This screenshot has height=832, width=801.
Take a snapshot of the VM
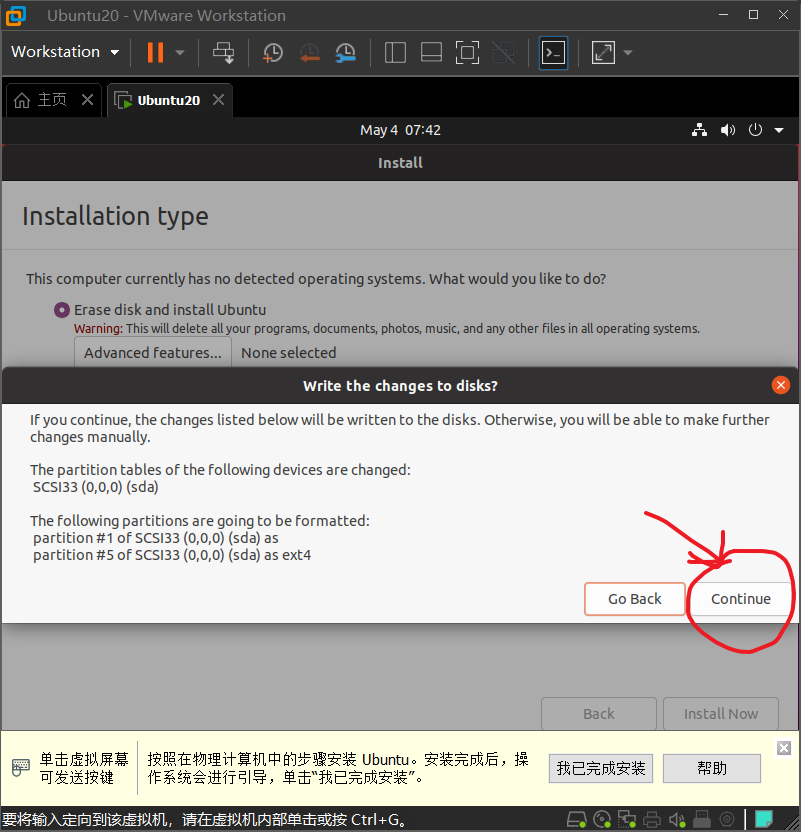(x=273, y=53)
